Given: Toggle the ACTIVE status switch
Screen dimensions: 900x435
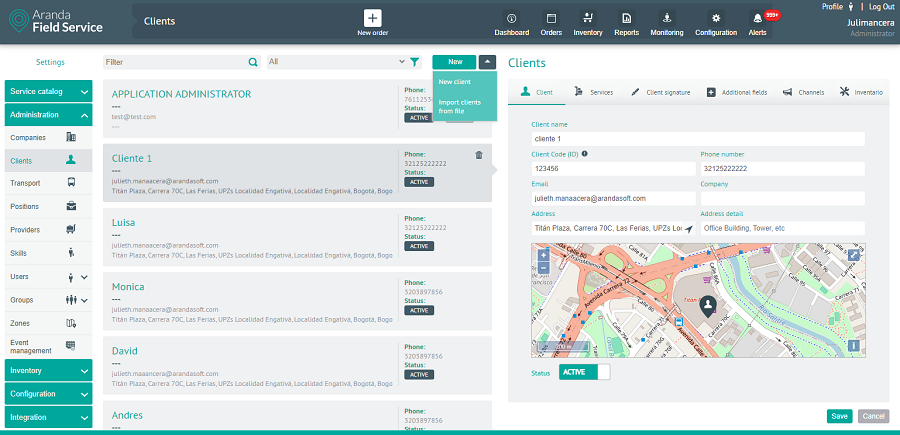Looking at the screenshot, I should click(x=584, y=372).
